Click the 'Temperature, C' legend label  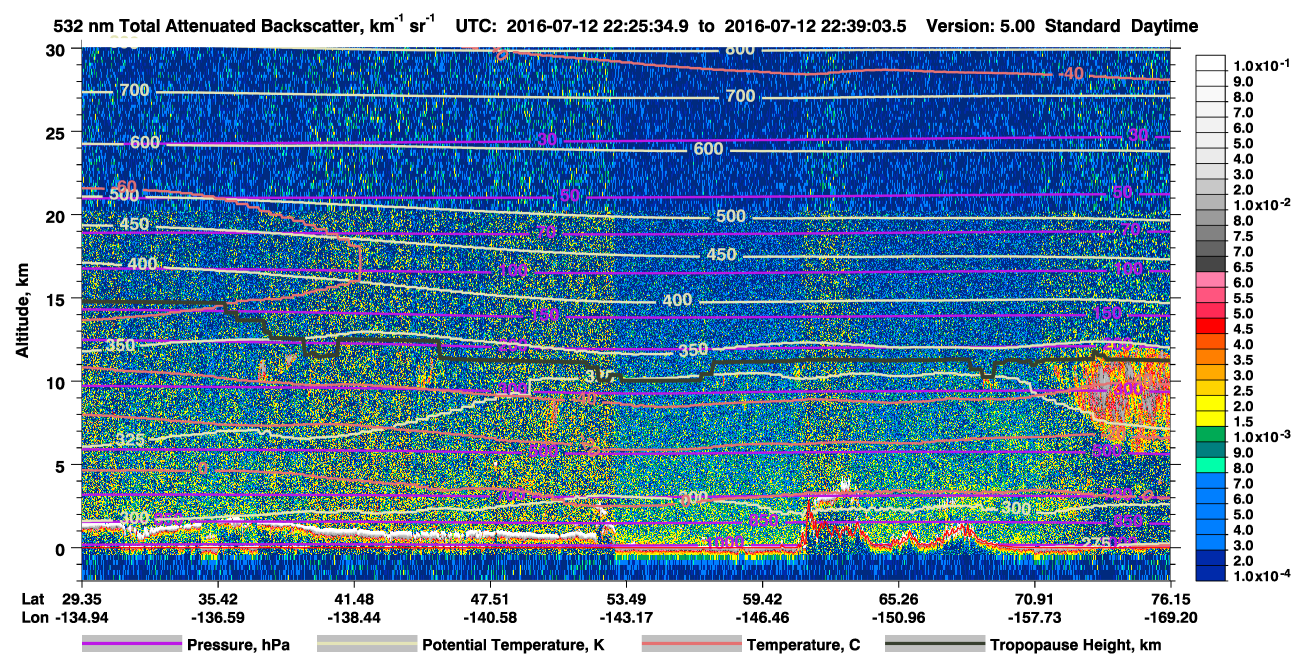click(x=803, y=646)
